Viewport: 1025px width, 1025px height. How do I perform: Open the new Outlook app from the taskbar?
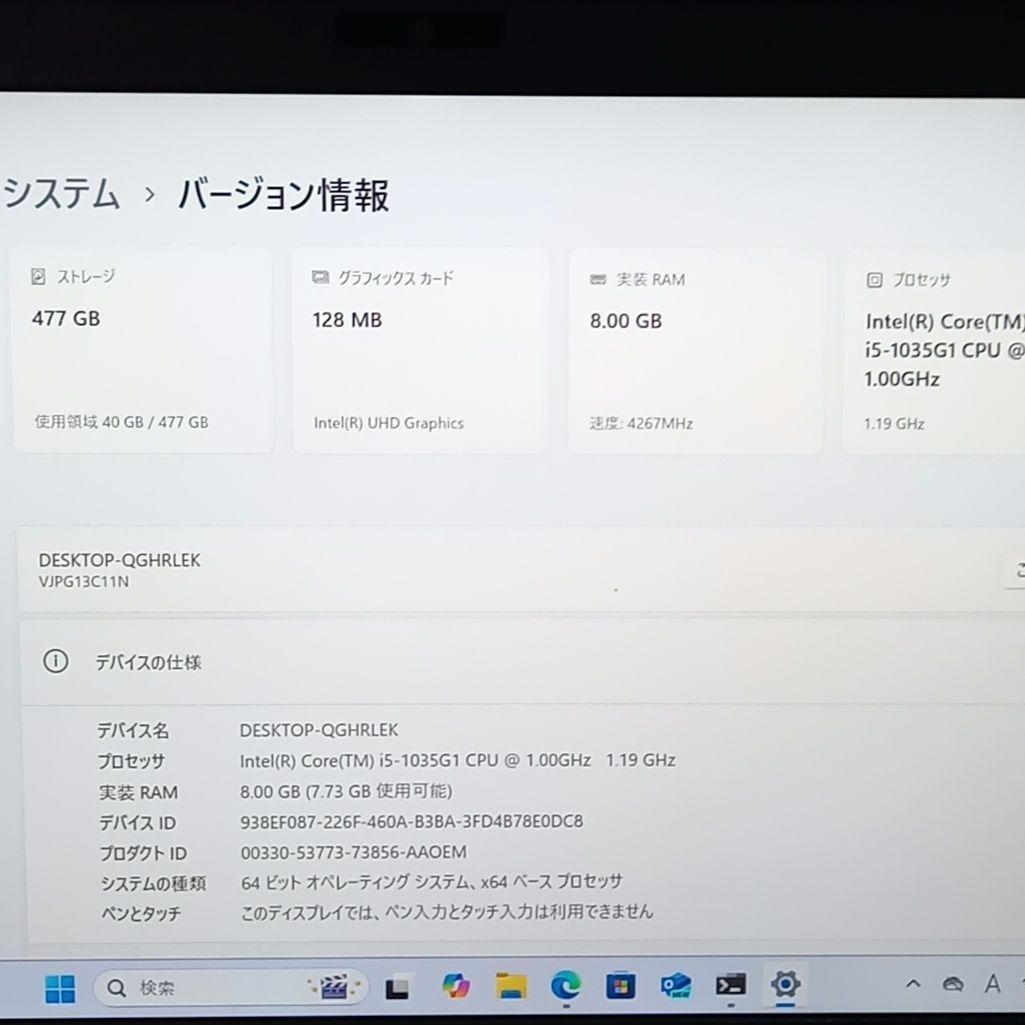[675, 987]
